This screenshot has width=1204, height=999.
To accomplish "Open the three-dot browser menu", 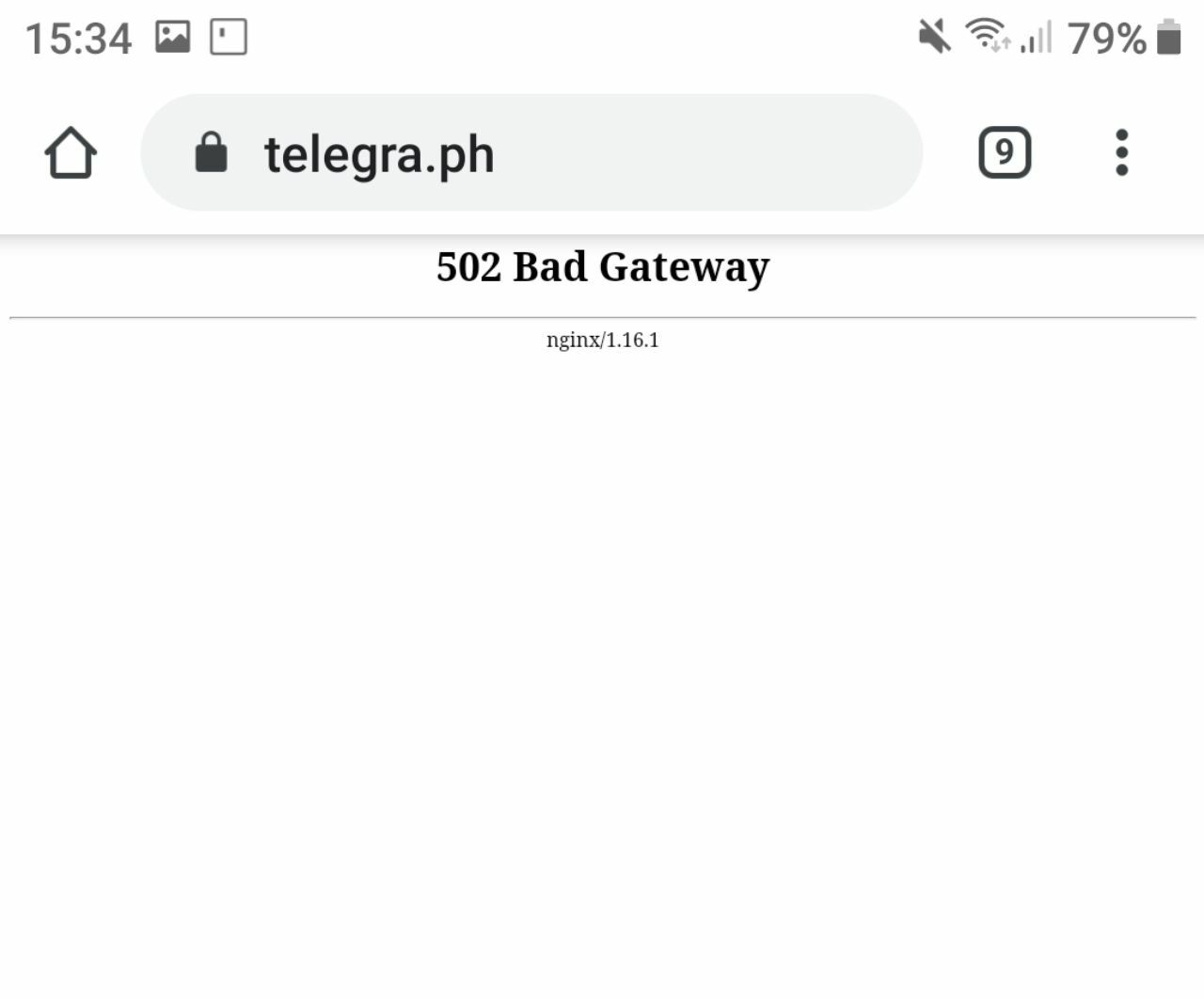I will [1121, 152].
